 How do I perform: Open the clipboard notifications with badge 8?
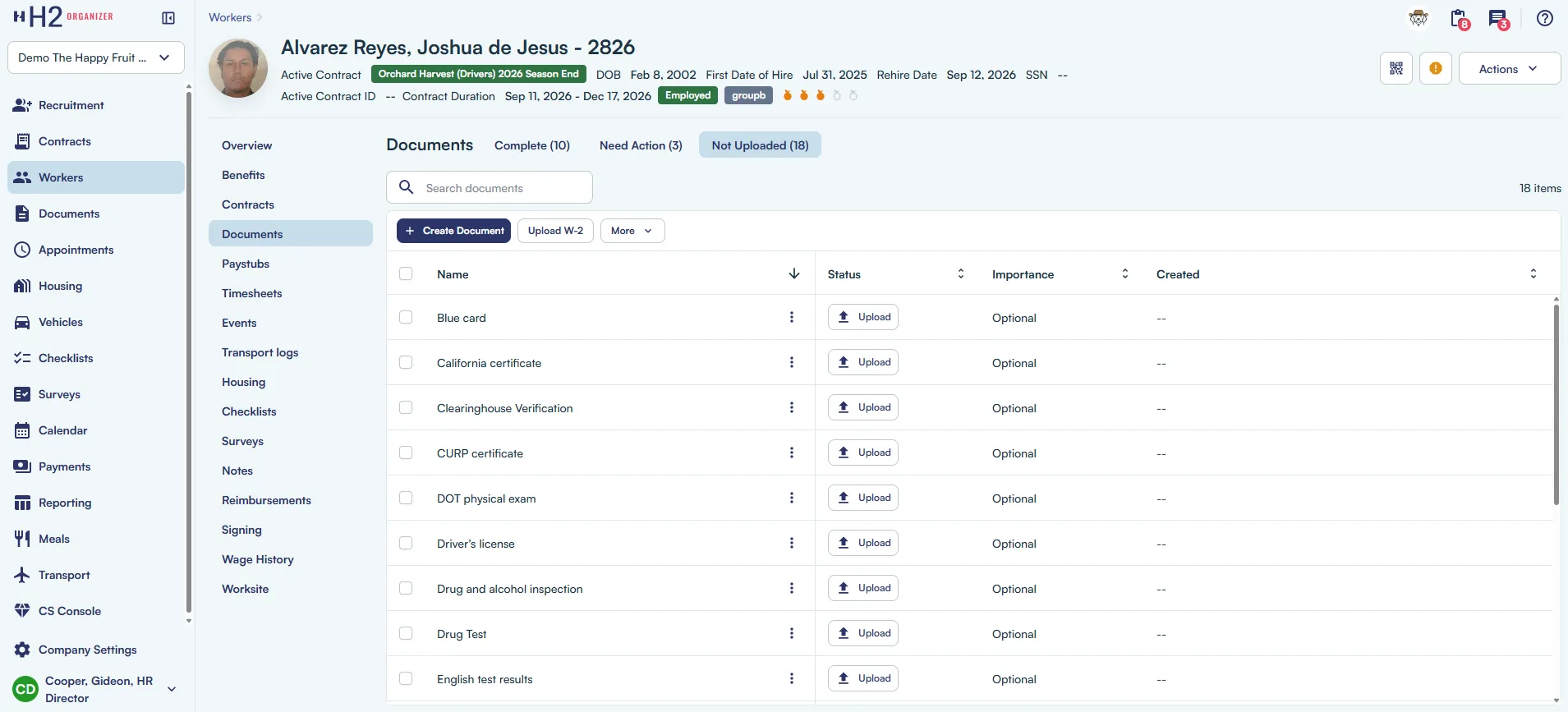point(1460,18)
